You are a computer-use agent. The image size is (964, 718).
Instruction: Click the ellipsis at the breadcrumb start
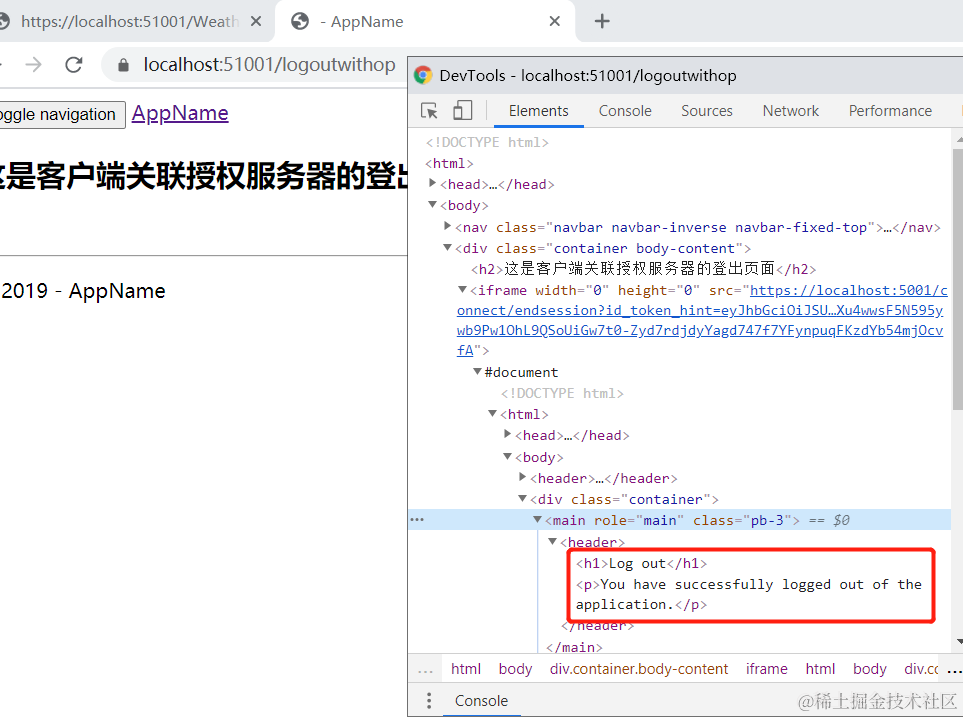point(425,671)
